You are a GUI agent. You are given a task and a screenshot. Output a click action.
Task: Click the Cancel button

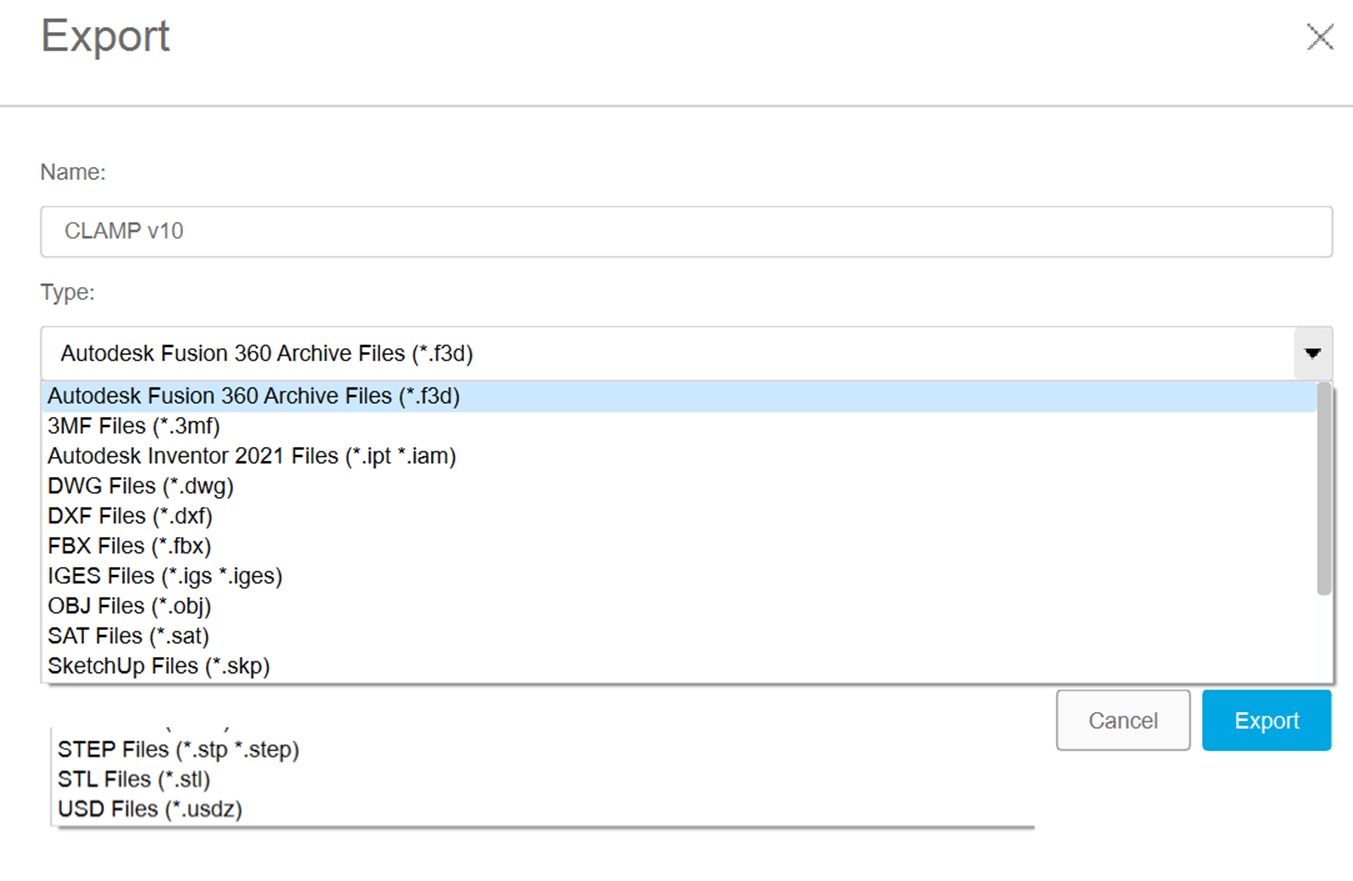pos(1123,721)
